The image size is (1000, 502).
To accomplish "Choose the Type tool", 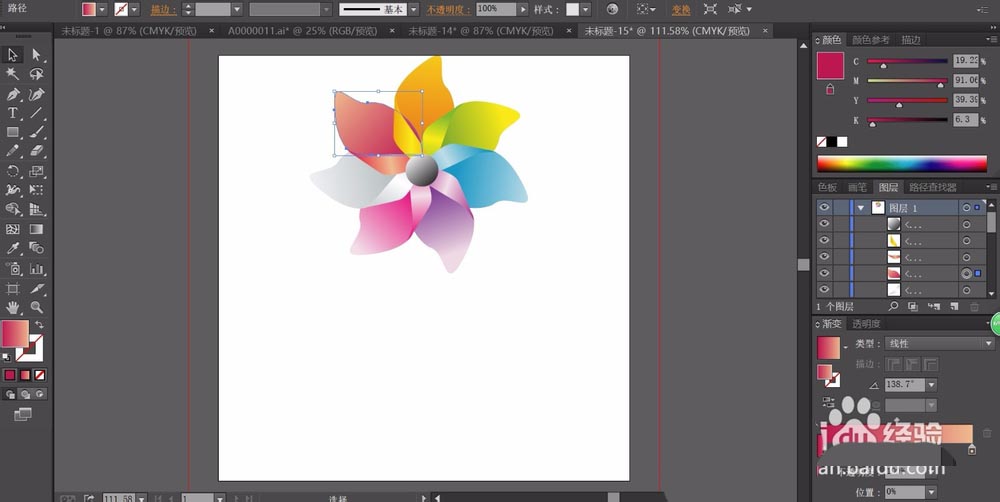I will pos(13,114).
